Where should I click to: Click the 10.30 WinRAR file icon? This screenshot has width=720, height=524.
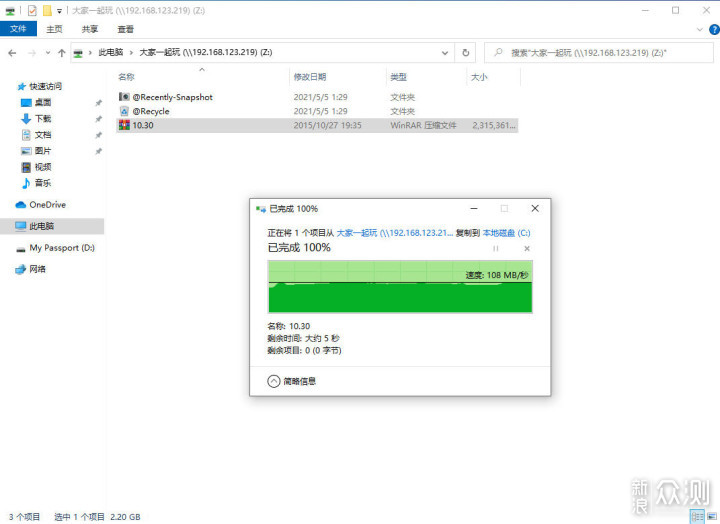(124, 125)
